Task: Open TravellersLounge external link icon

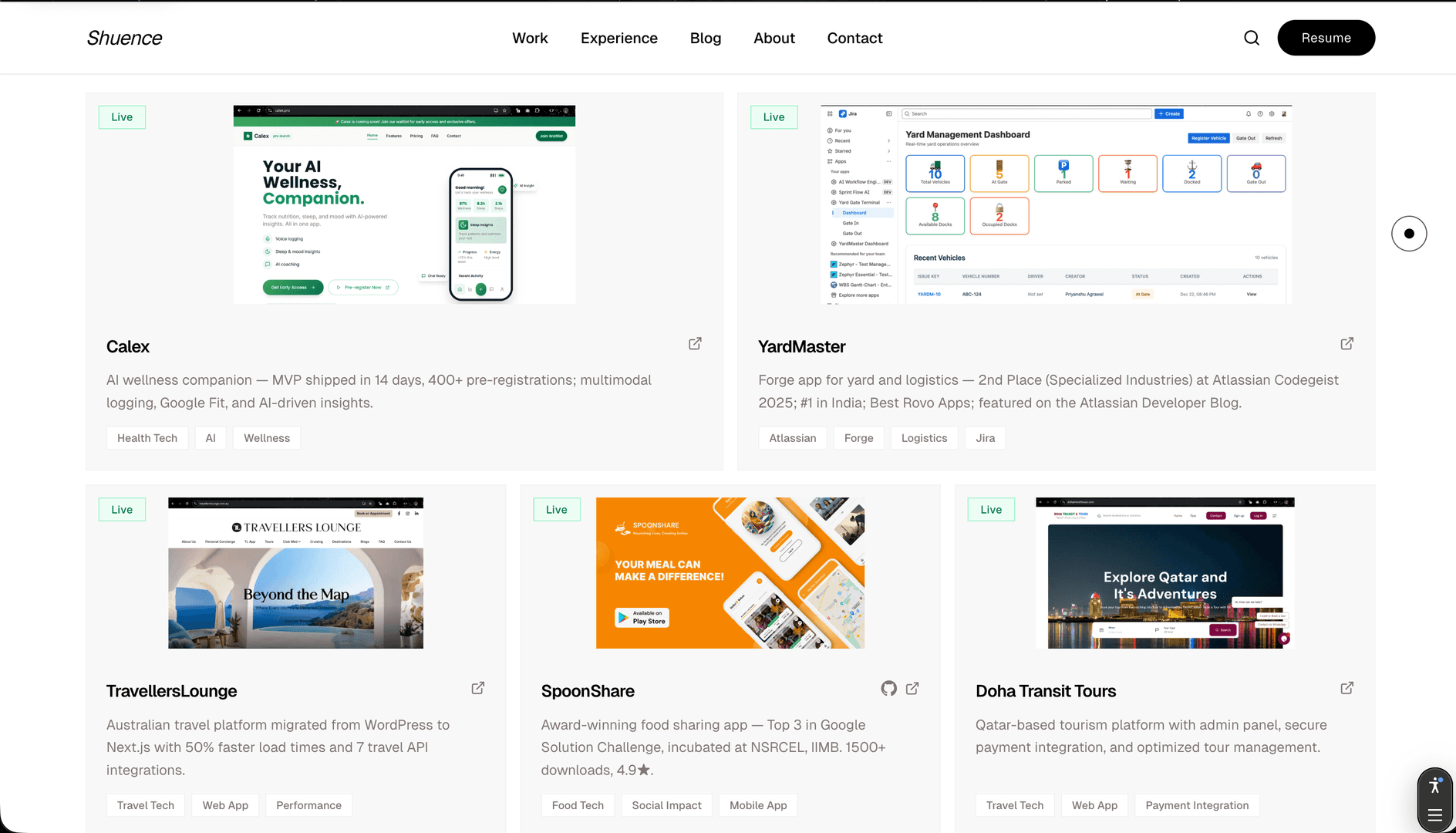Action: click(x=477, y=688)
